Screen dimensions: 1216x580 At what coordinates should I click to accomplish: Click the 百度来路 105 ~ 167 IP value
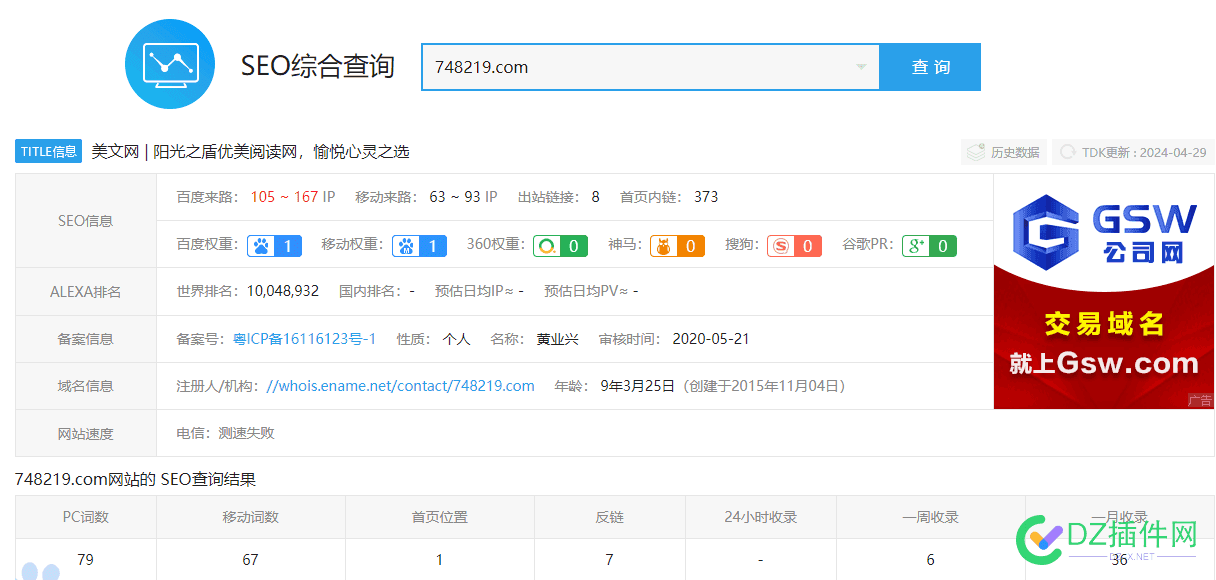click(293, 197)
